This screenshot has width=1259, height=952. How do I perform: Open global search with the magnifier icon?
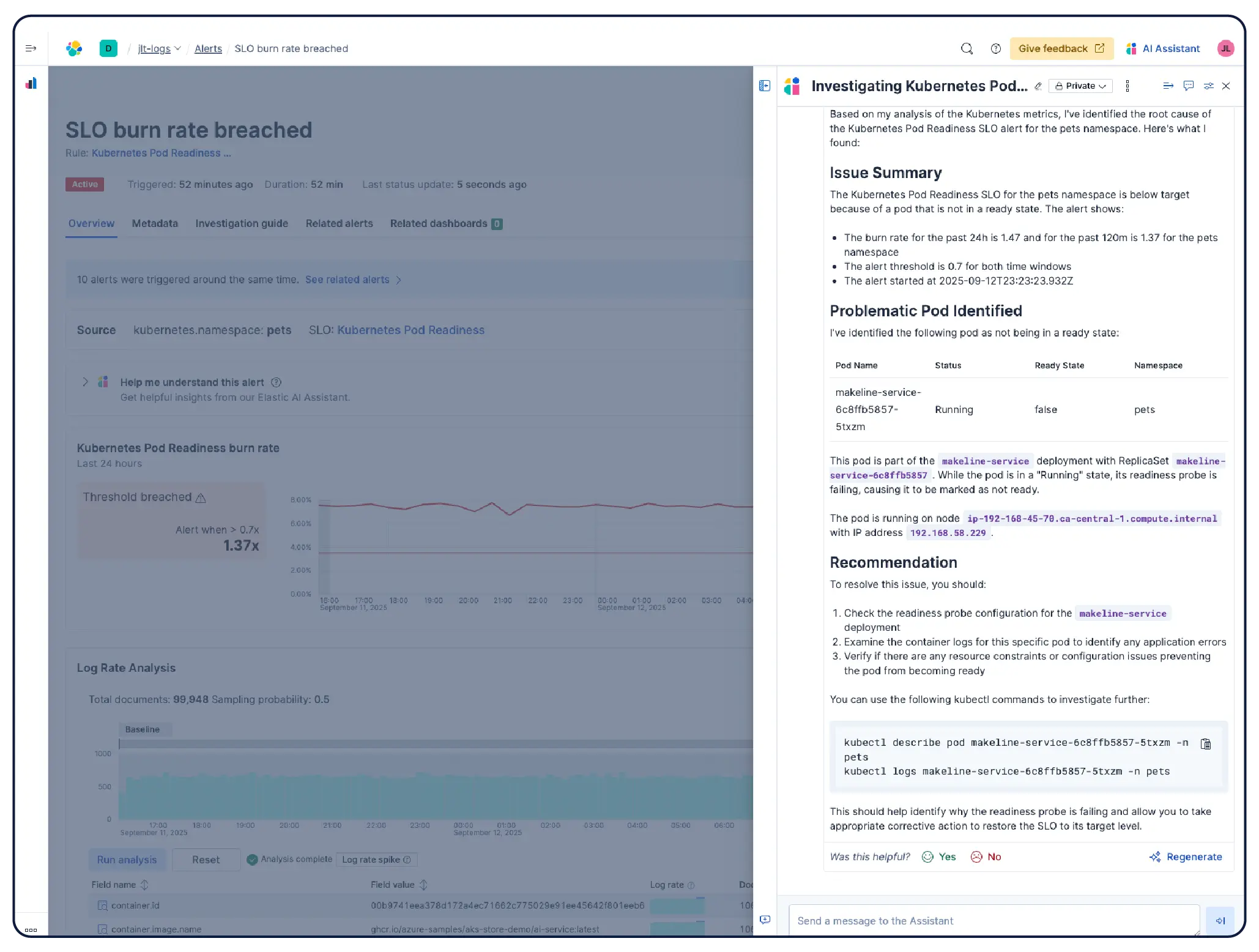967,48
